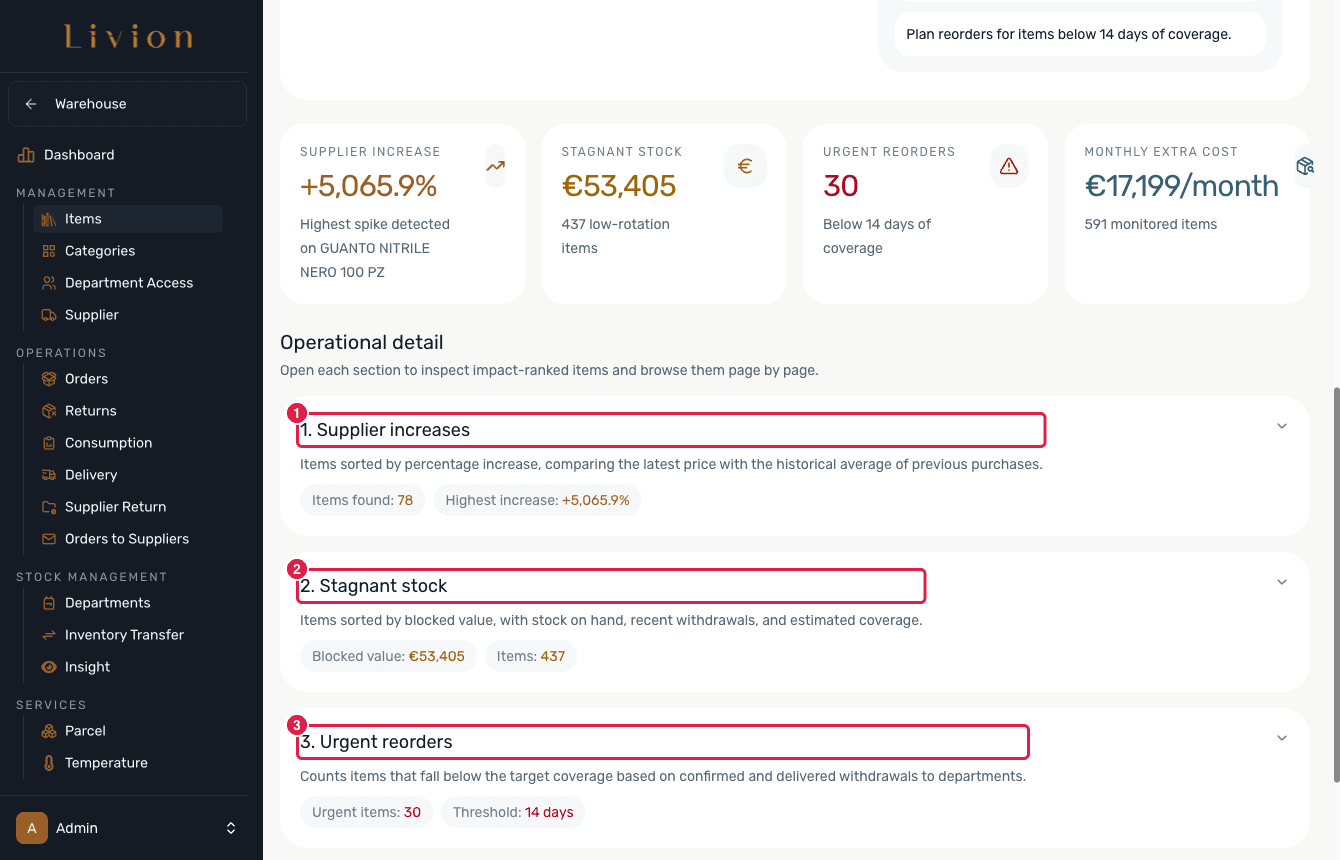Viewport: 1340px width, 860px height.
Task: Click the Warehouse back button
Action: point(127,104)
